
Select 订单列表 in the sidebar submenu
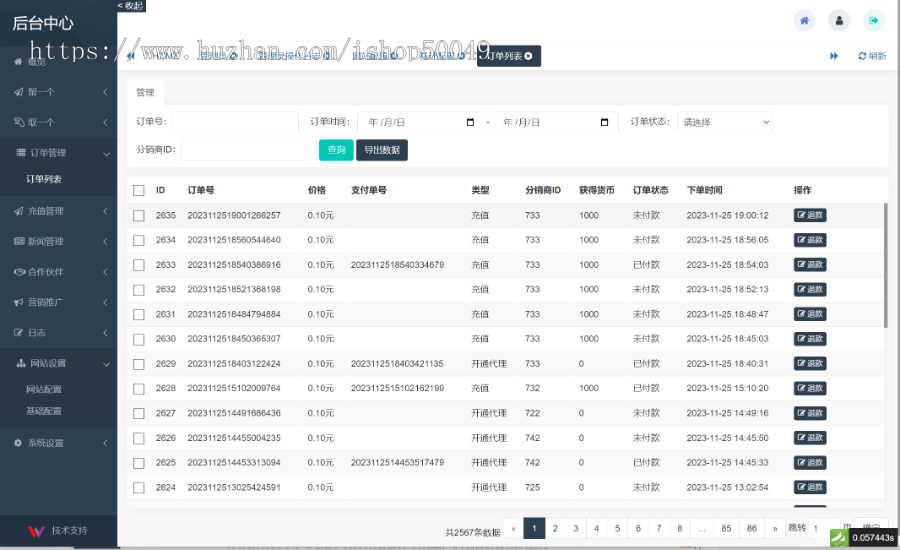point(44,179)
